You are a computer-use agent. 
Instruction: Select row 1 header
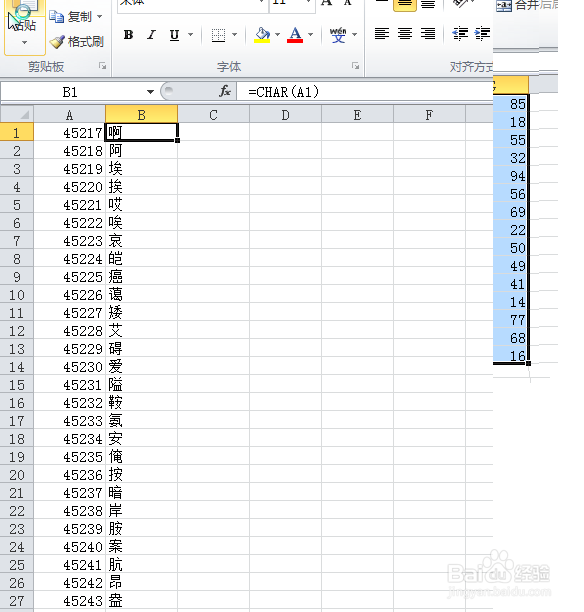tap(16, 133)
